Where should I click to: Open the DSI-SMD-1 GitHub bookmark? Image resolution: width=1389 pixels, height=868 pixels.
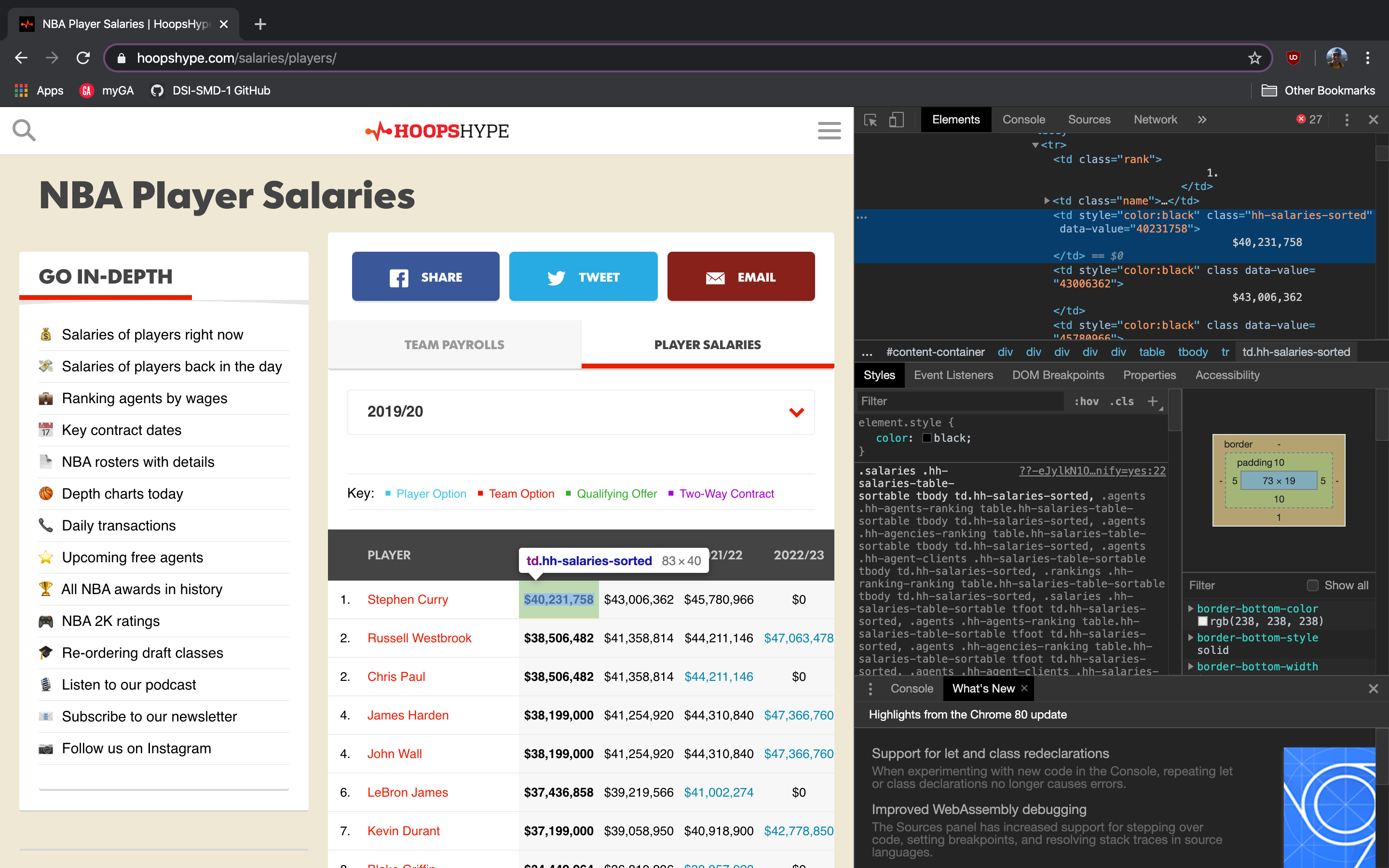(x=210, y=91)
